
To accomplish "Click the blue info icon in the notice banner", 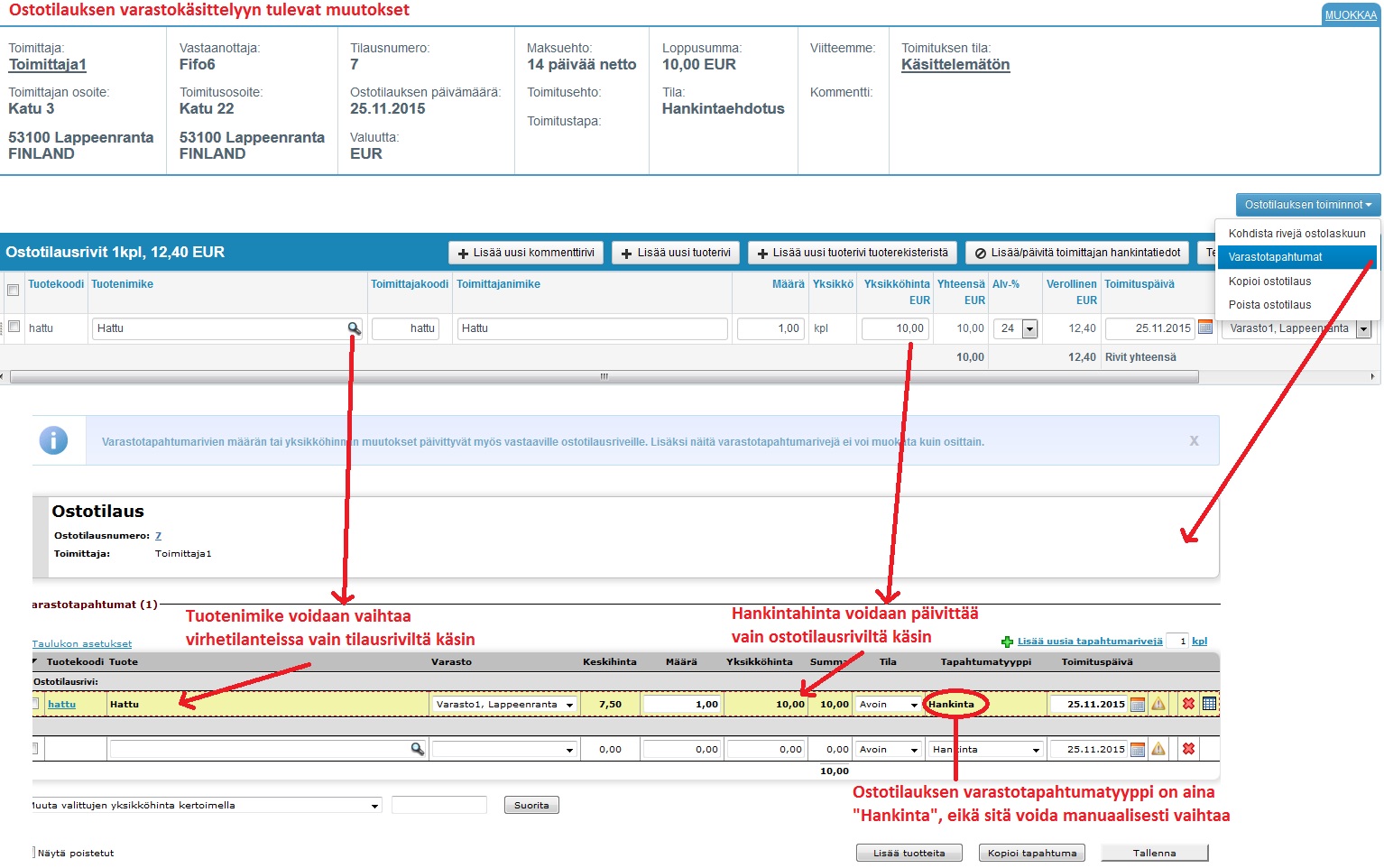I will click(x=53, y=440).
